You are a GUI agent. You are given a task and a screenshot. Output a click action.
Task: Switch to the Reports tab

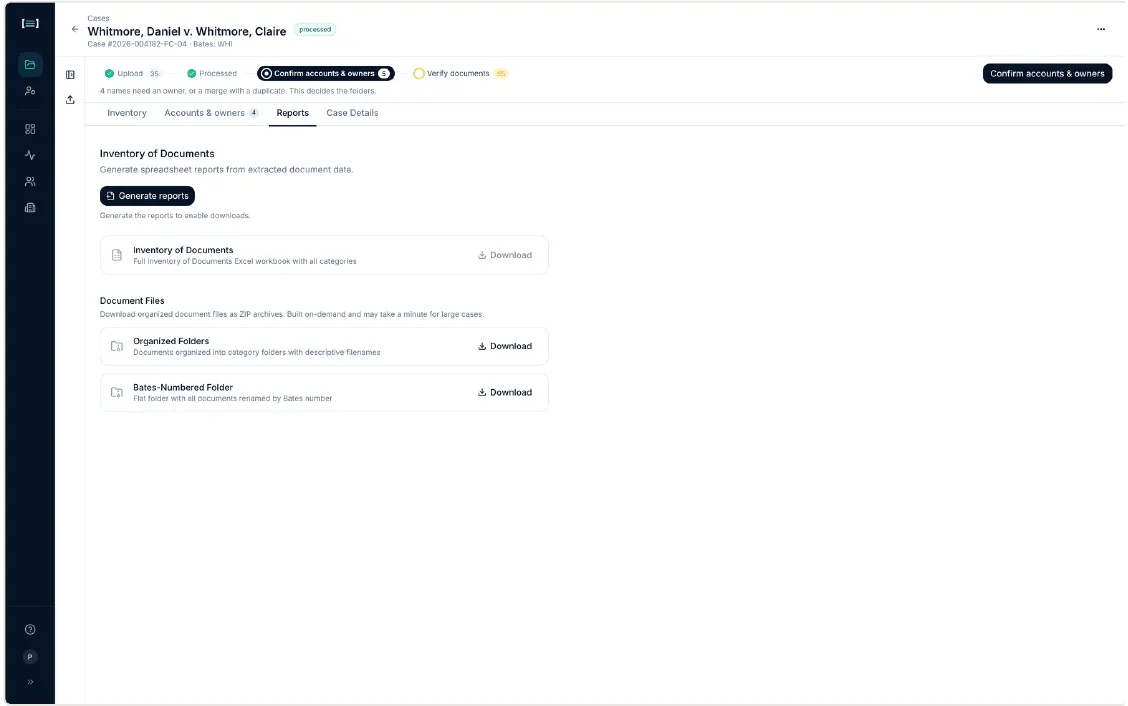[x=292, y=113]
